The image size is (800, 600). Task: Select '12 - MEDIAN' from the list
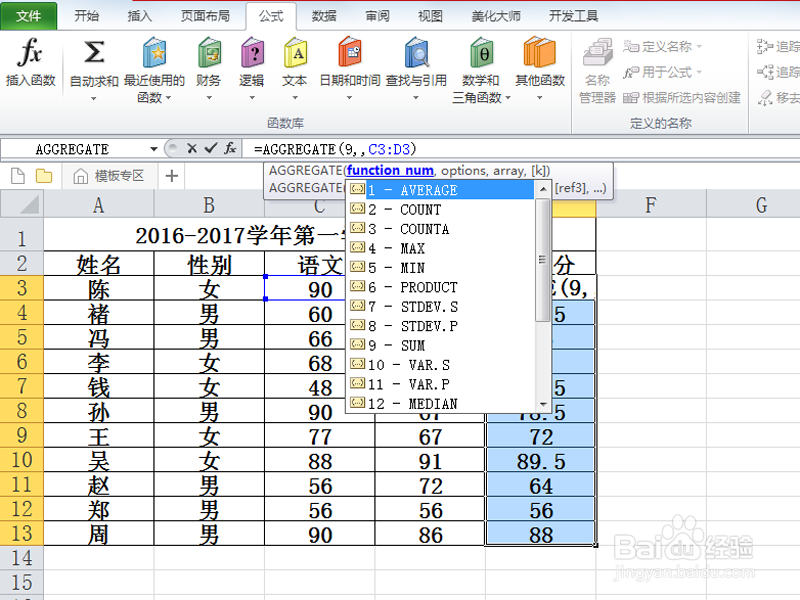pyautogui.click(x=441, y=403)
